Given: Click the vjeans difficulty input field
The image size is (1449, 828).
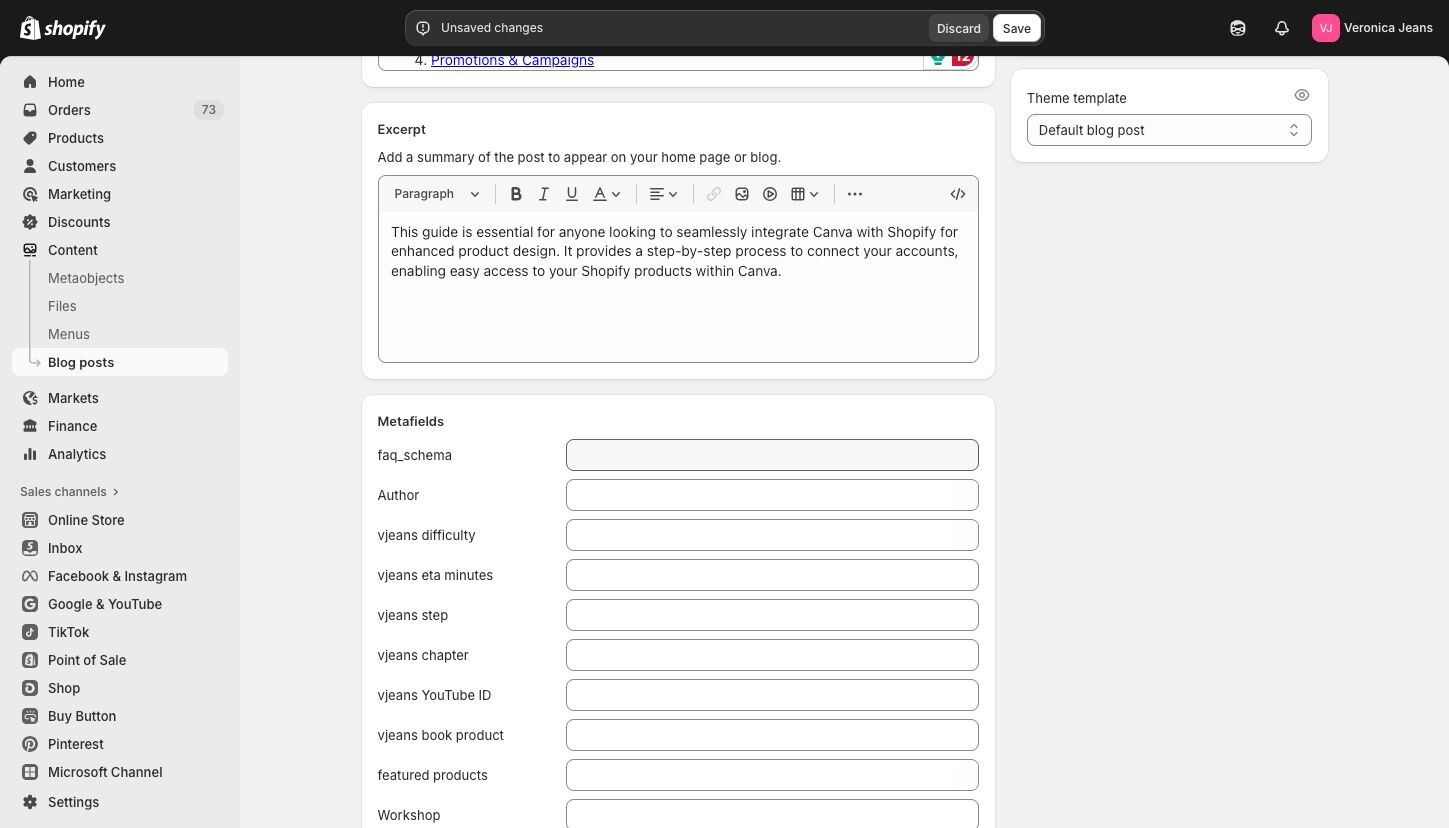Looking at the screenshot, I should pyautogui.click(x=772, y=535).
